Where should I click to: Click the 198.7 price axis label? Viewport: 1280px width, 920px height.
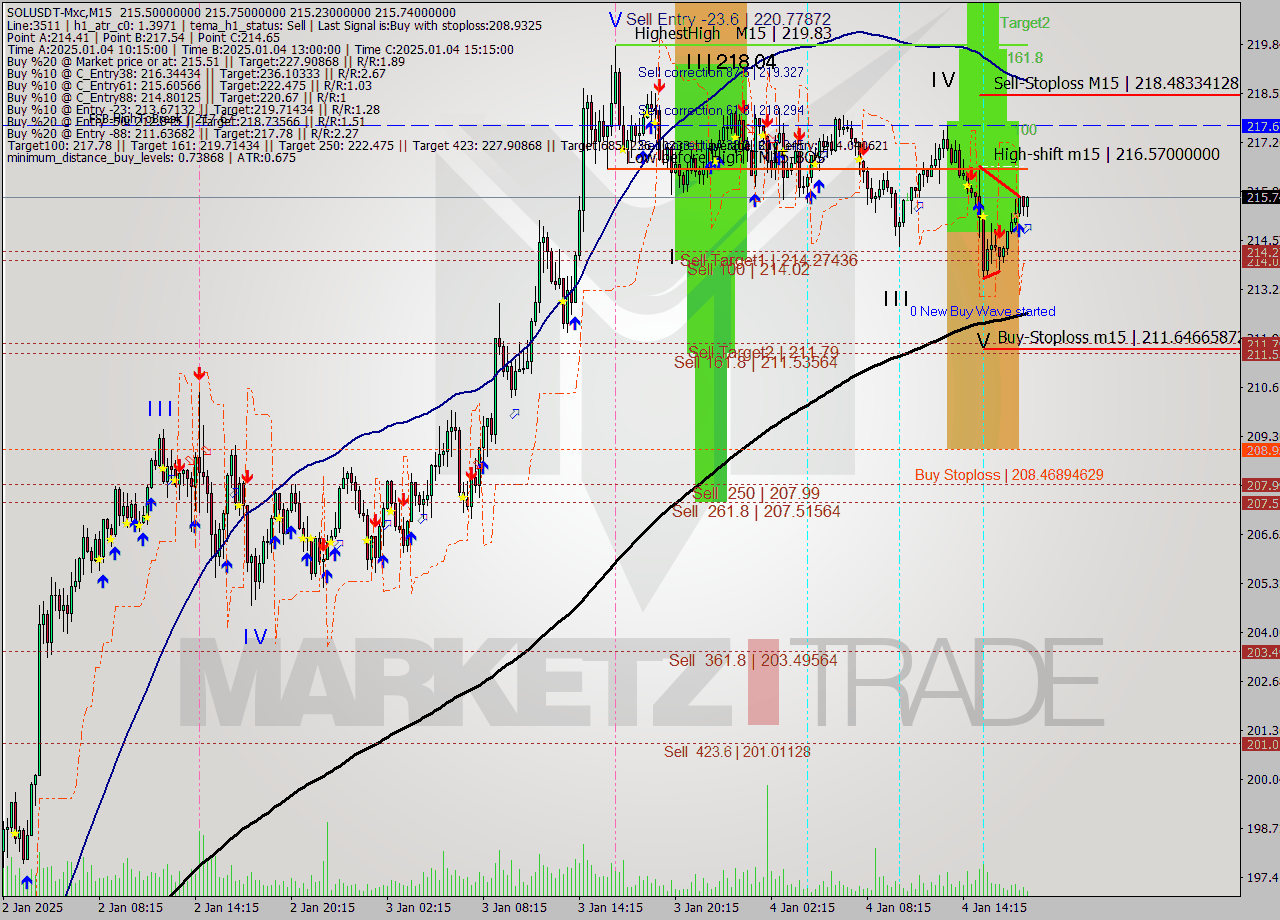(x=1262, y=828)
